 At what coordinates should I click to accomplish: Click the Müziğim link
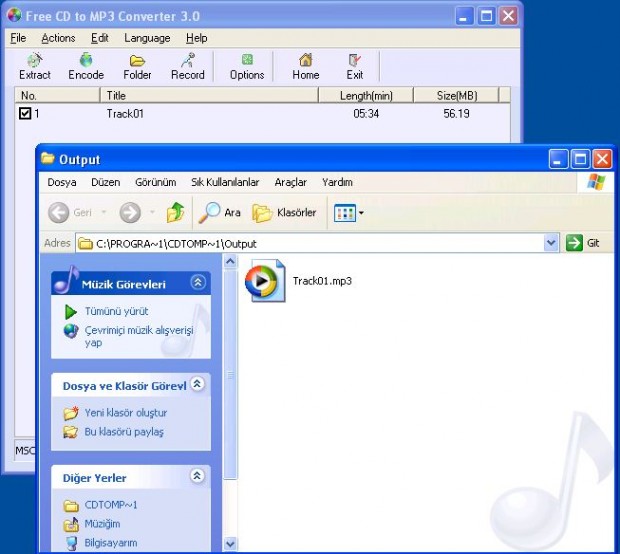[102, 524]
